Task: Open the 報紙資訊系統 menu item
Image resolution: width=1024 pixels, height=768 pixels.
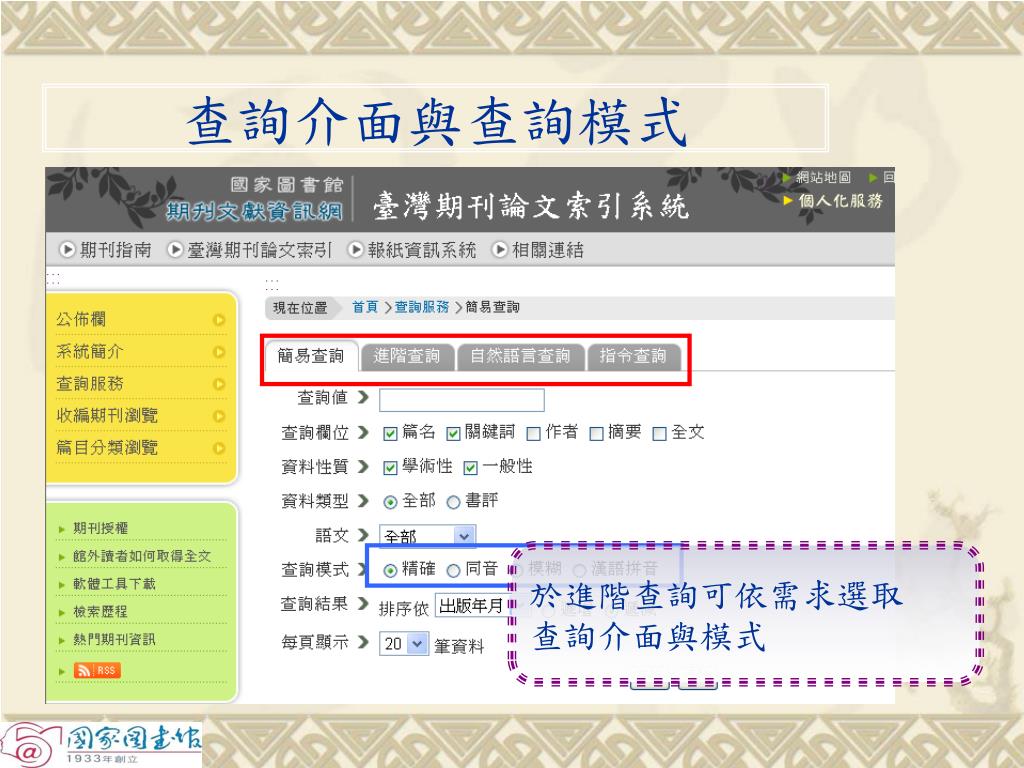Action: coord(421,250)
